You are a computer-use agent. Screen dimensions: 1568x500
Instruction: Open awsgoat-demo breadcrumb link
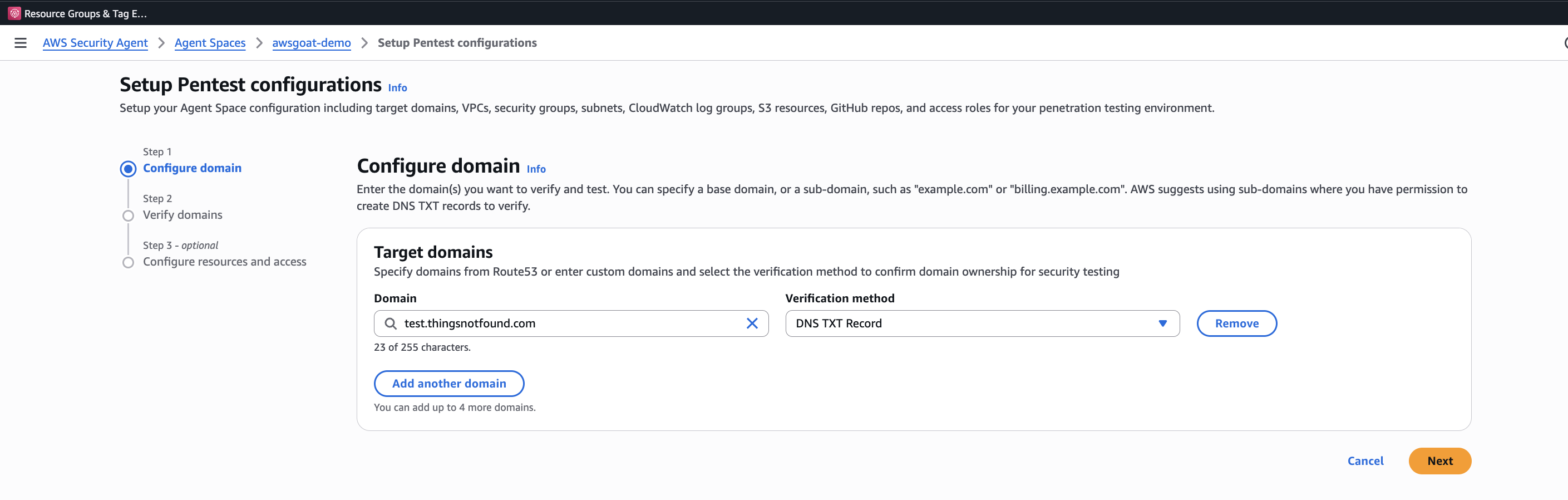[x=311, y=43]
